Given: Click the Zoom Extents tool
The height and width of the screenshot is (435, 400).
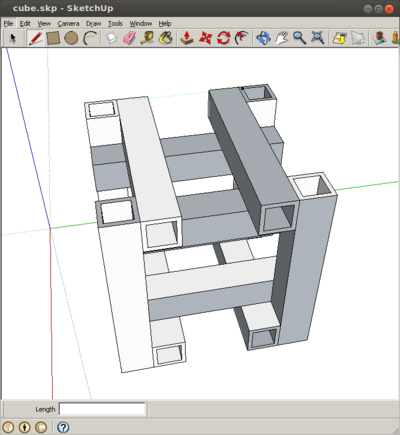Looking at the screenshot, I should tap(317, 38).
